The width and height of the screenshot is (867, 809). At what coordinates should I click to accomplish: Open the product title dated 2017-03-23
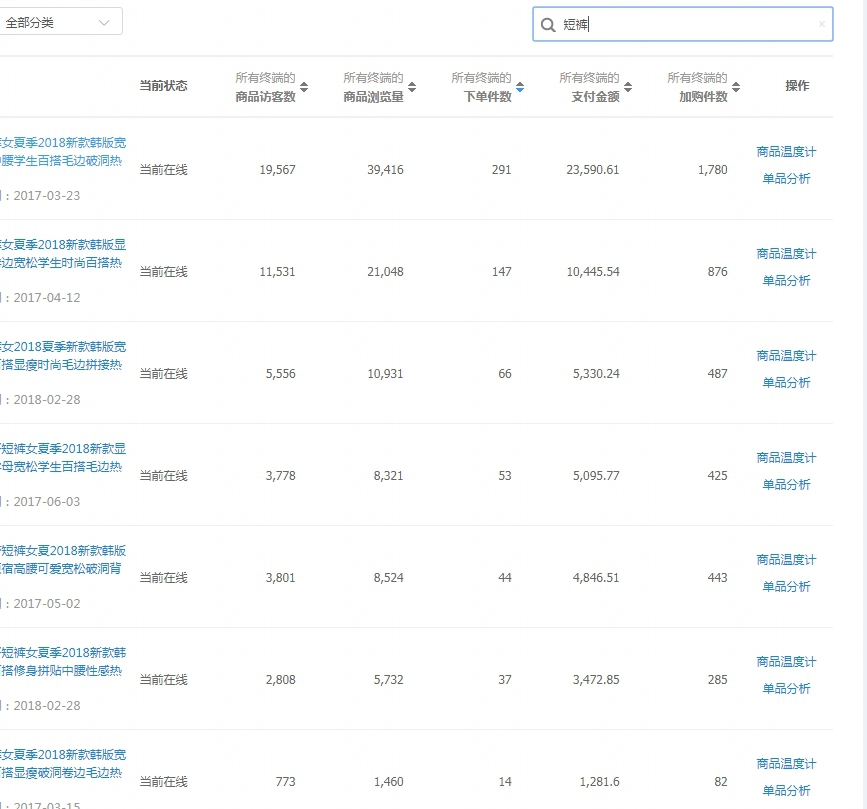coord(62,152)
